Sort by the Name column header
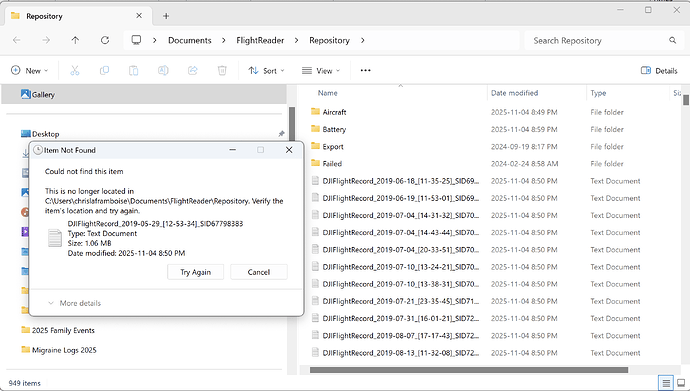This screenshot has height=391, width=690. tap(328, 93)
